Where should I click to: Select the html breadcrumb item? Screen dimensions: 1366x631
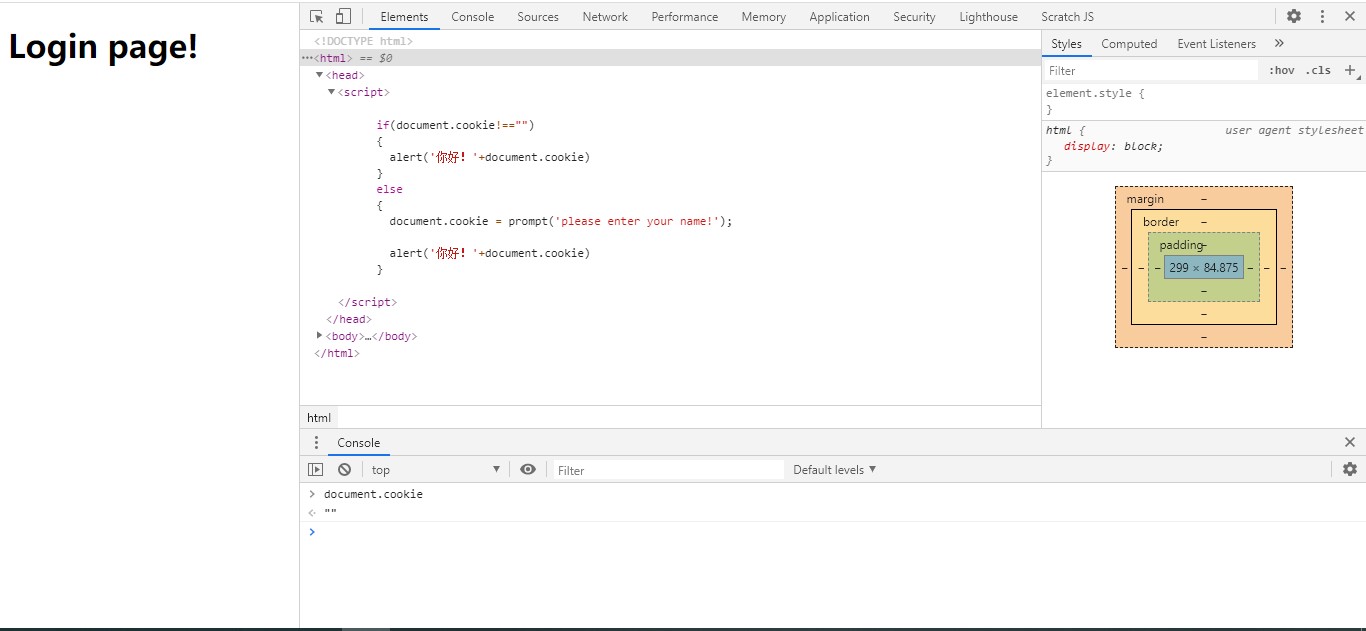pyautogui.click(x=319, y=418)
